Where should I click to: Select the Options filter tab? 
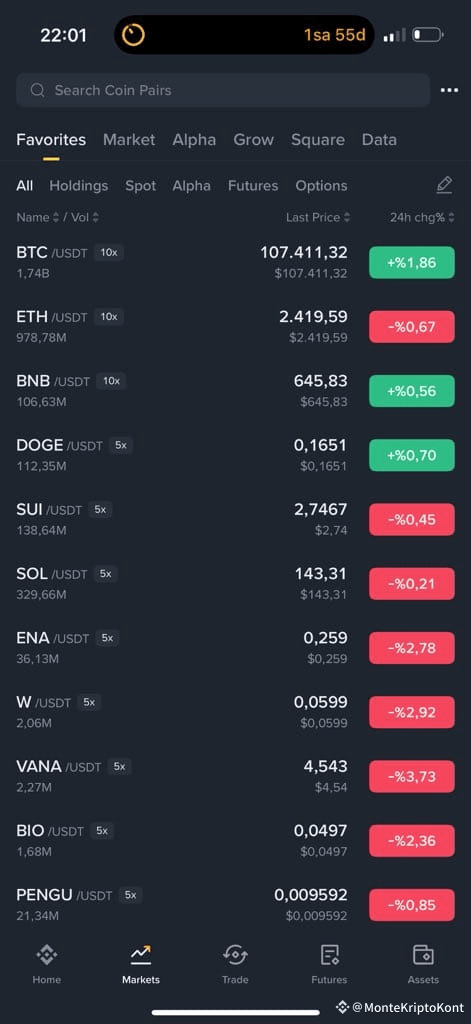323,185
